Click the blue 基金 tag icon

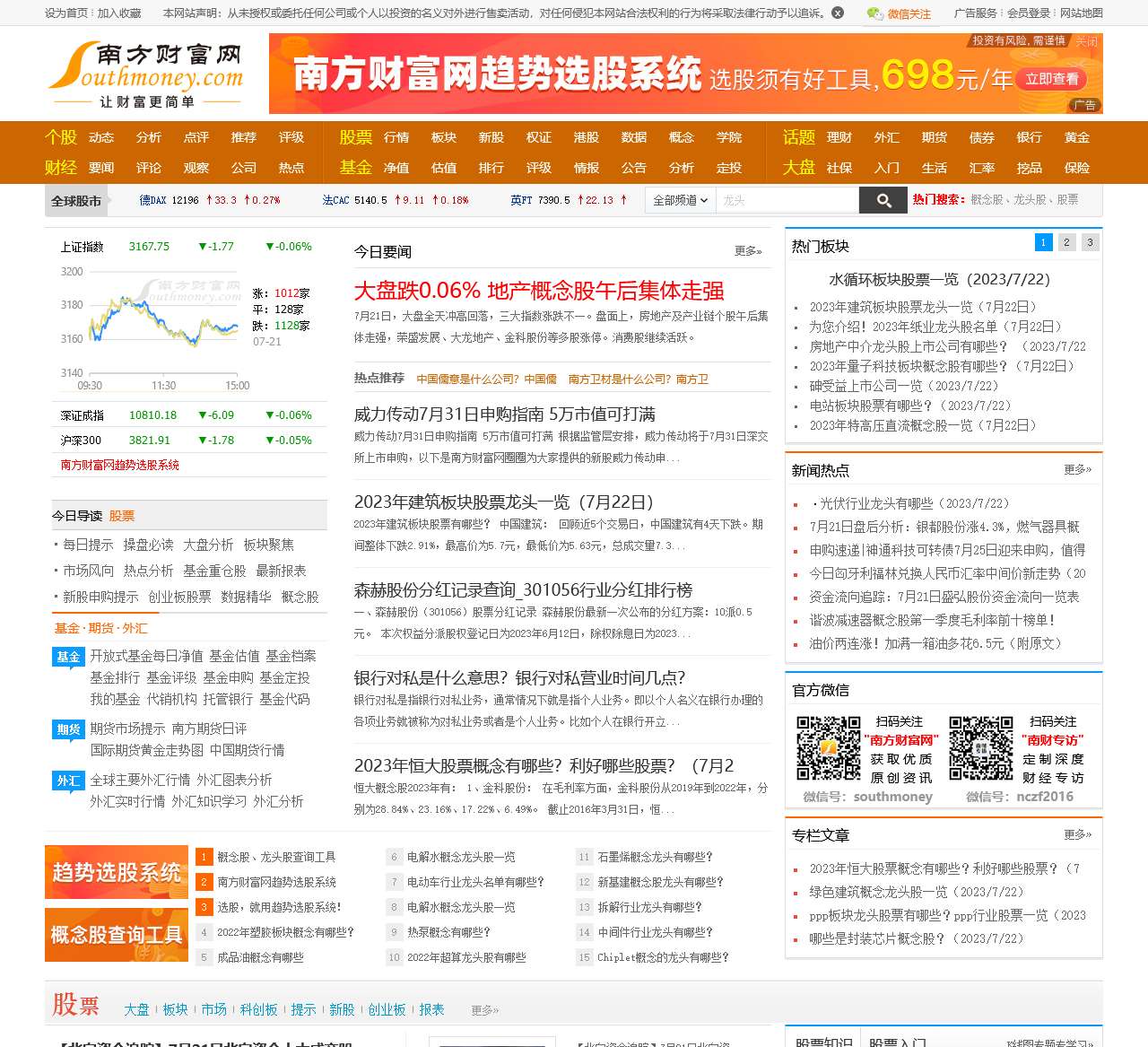[x=68, y=657]
